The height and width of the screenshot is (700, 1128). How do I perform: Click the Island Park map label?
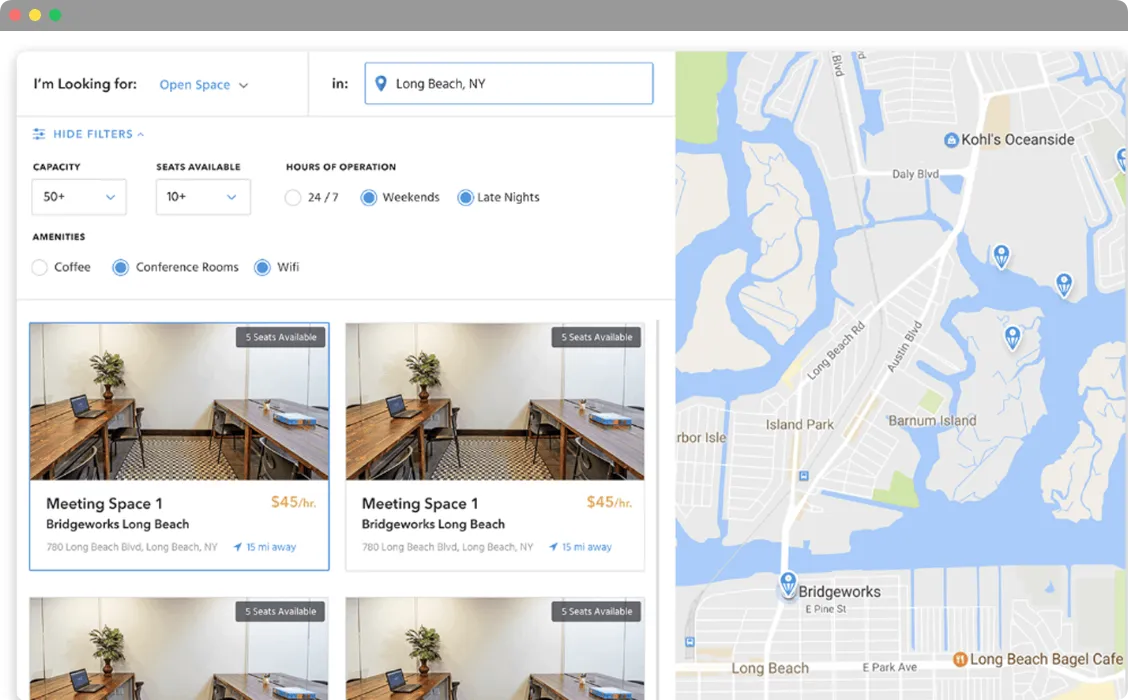[x=799, y=424]
